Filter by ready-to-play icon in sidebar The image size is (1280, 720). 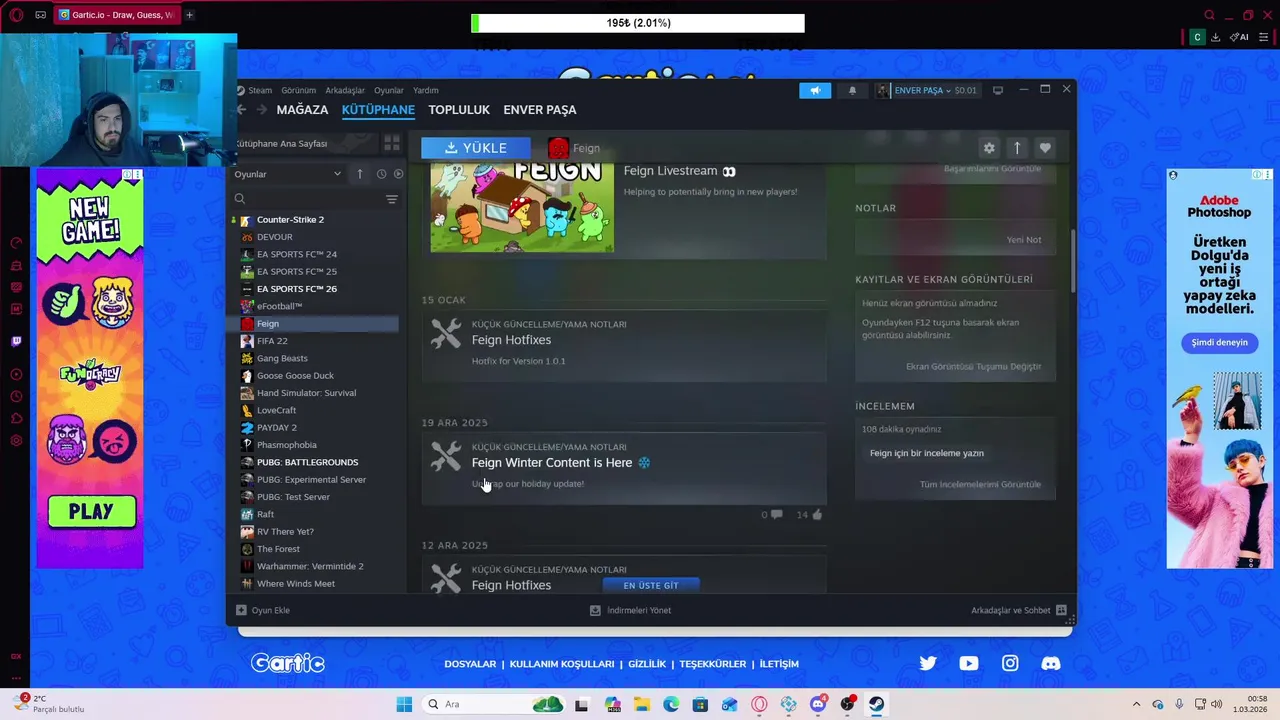pos(398,174)
